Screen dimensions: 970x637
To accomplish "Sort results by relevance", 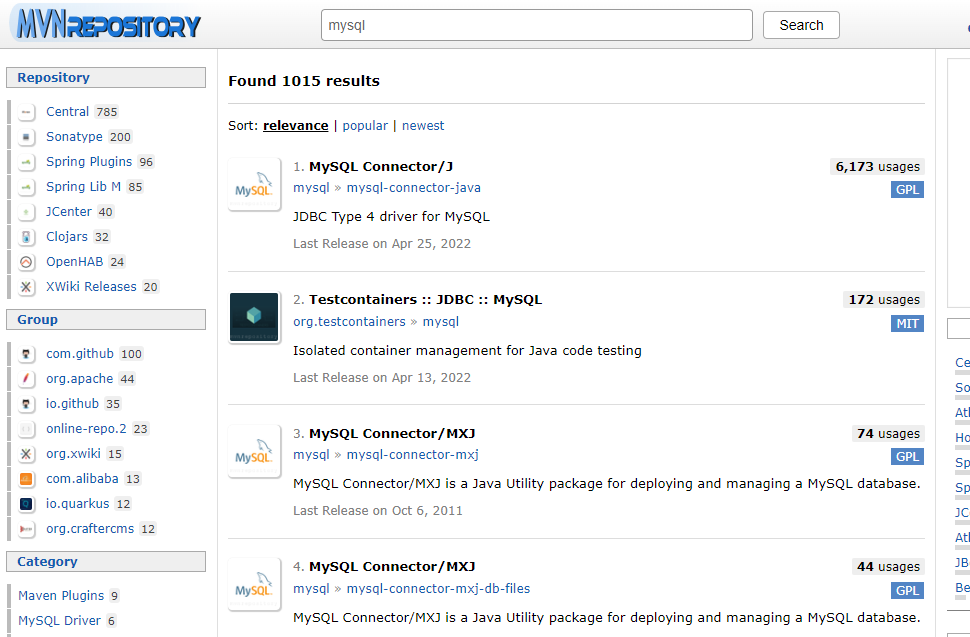I will coord(296,126).
